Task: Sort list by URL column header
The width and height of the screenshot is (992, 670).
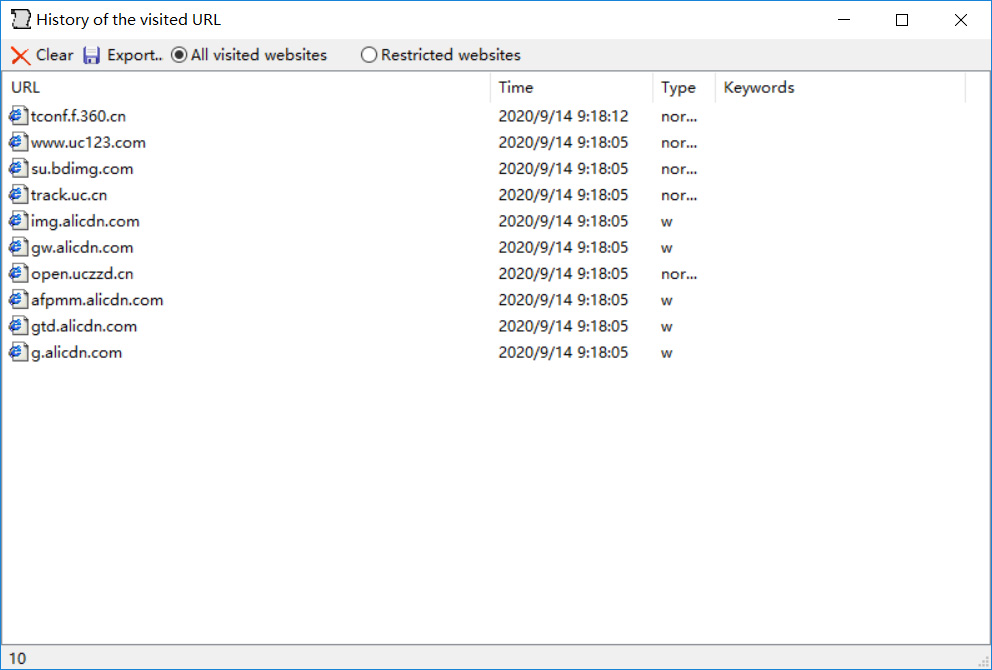Action: click(250, 88)
